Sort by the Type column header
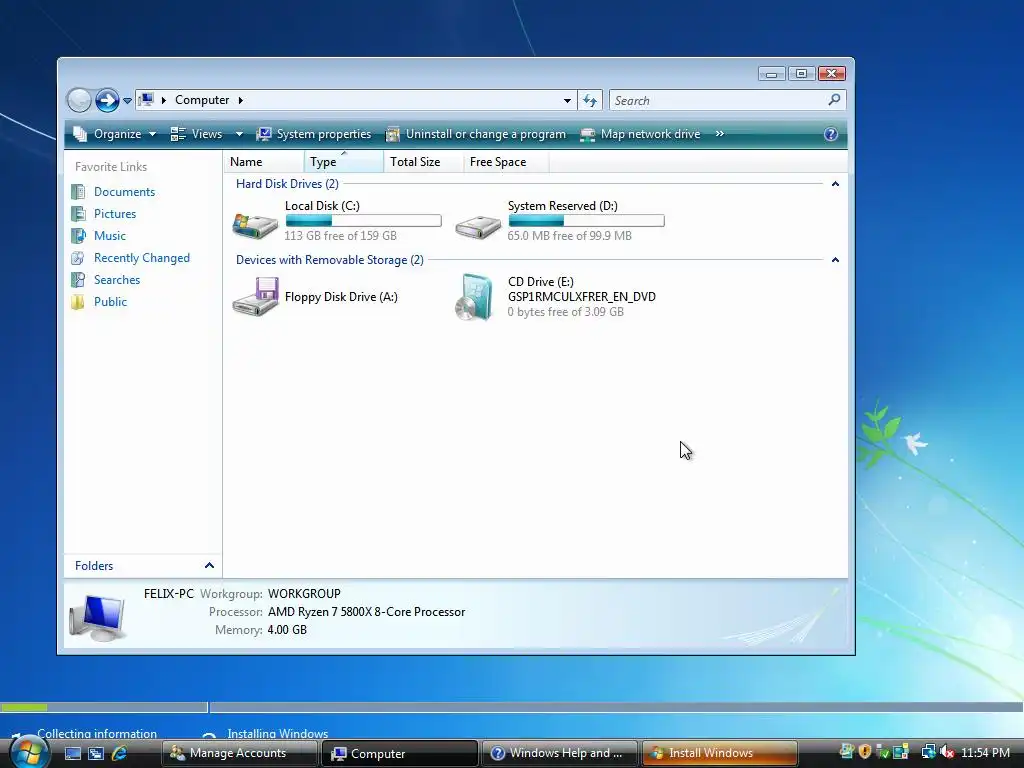Image resolution: width=1024 pixels, height=768 pixels. tap(344, 162)
